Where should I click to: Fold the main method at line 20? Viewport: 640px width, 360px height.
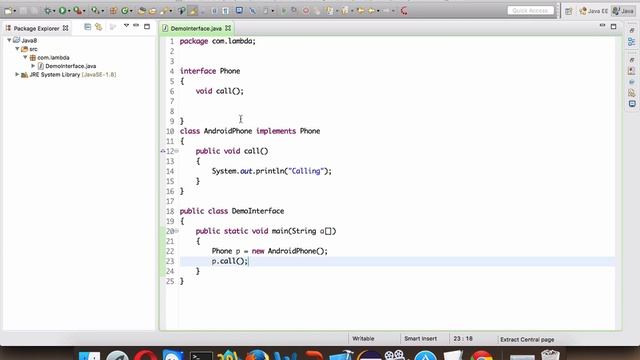coord(177,231)
